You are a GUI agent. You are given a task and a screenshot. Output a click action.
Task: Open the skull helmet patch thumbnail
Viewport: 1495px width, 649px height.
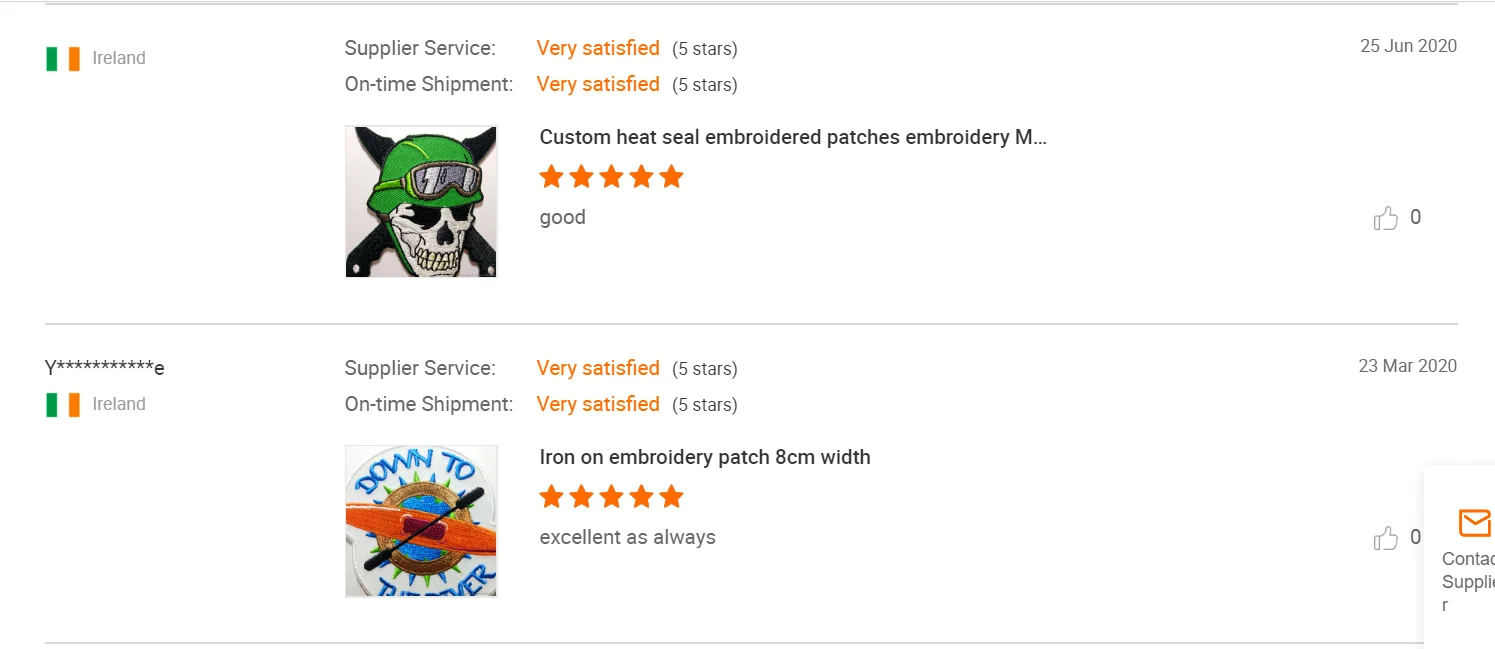click(x=421, y=201)
